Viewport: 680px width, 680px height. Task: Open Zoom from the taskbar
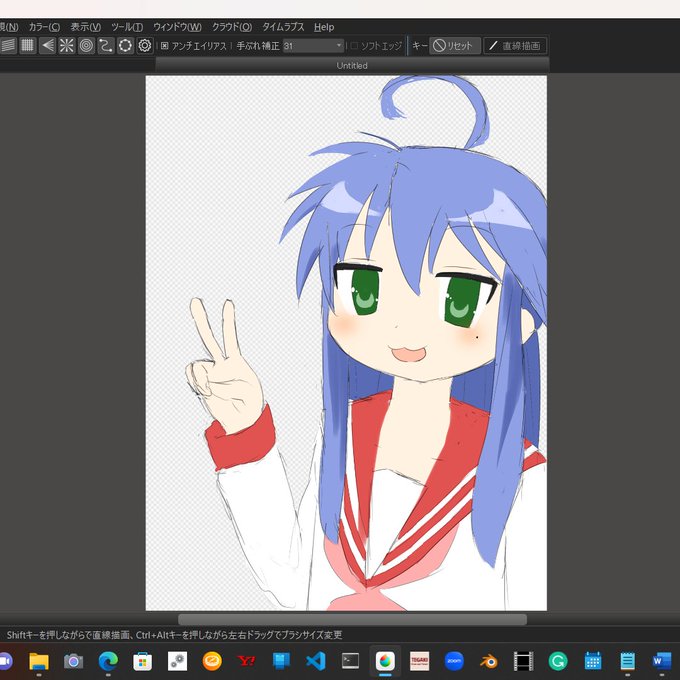coord(454,661)
